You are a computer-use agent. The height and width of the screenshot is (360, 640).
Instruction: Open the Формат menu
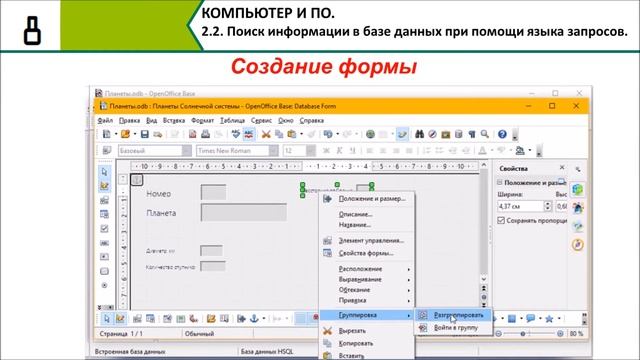(x=202, y=120)
